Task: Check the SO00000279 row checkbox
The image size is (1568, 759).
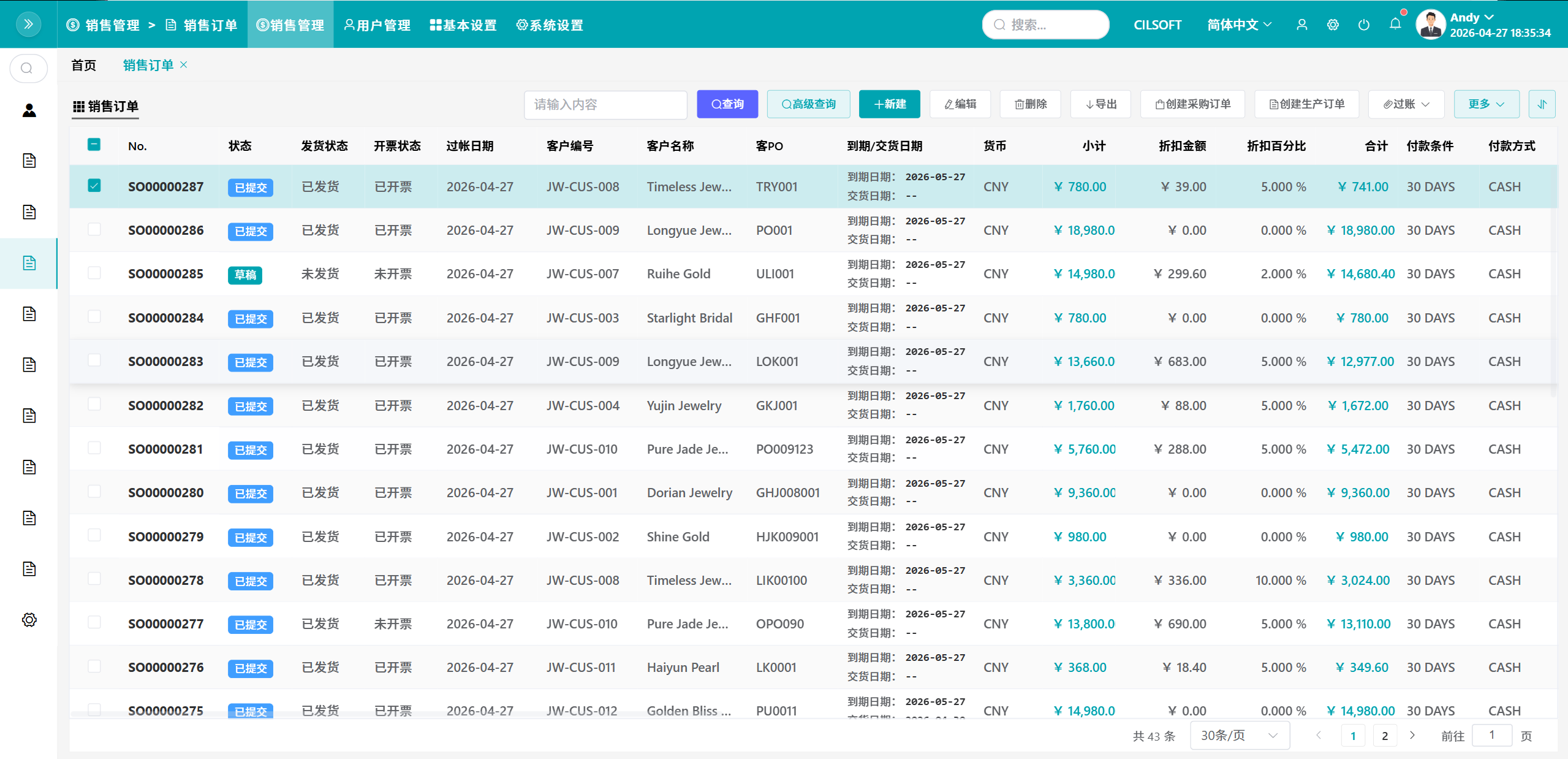Action: tap(94, 535)
